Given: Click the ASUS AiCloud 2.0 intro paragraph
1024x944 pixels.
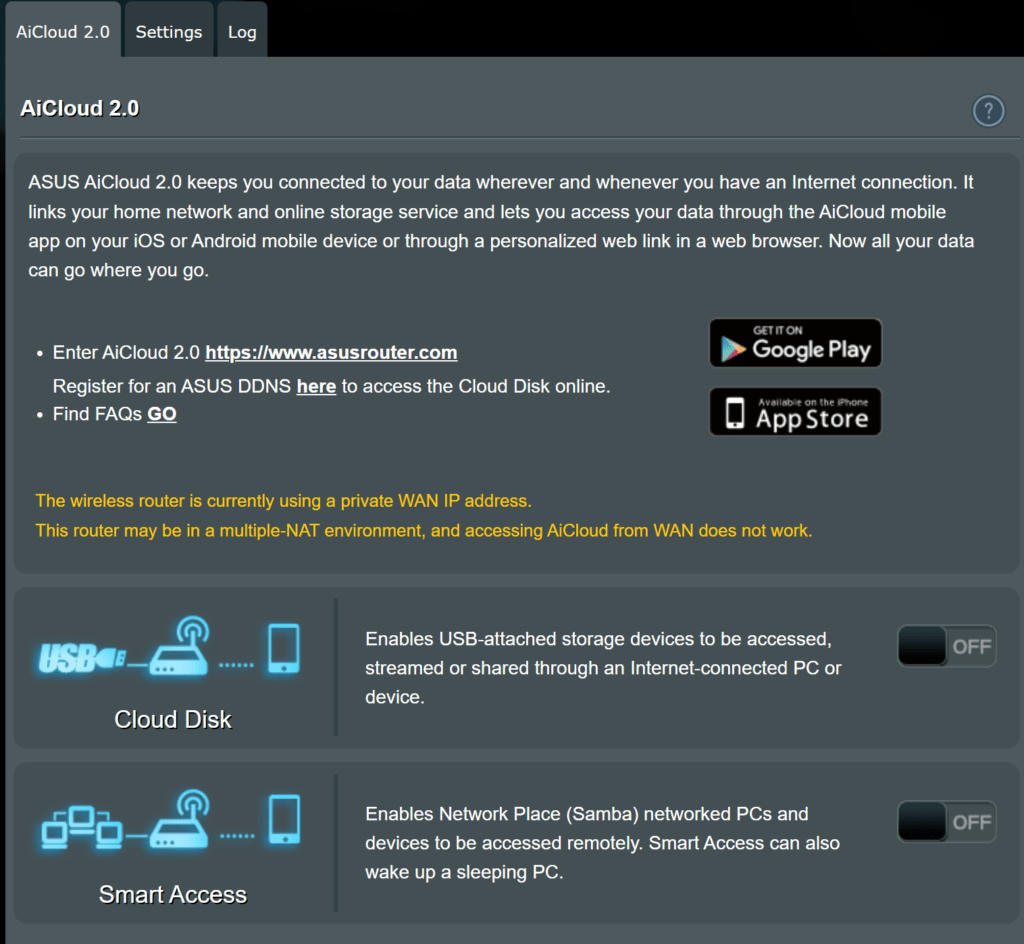Looking at the screenshot, I should click(x=501, y=226).
